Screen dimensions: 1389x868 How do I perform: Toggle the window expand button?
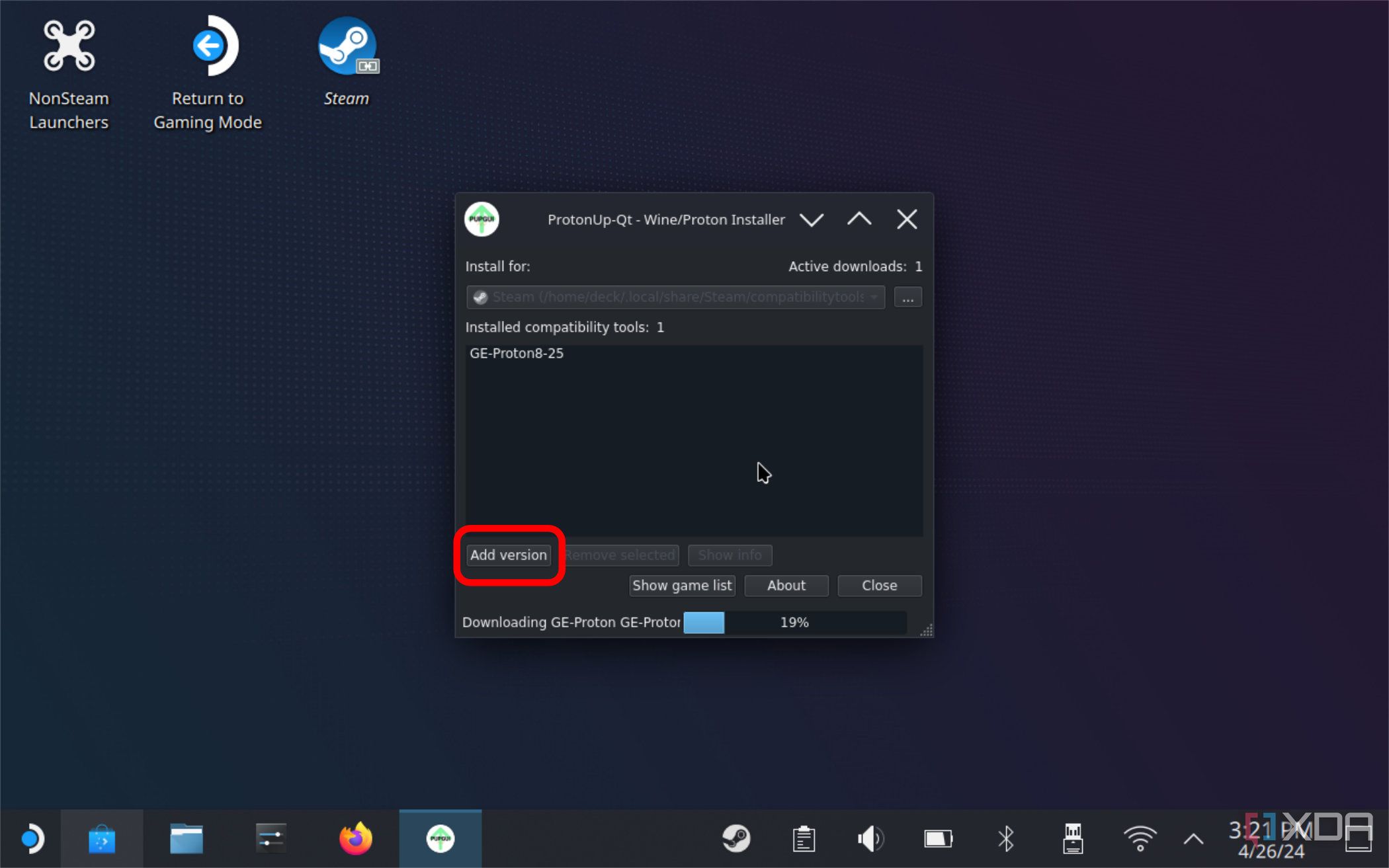pyautogui.click(x=857, y=219)
